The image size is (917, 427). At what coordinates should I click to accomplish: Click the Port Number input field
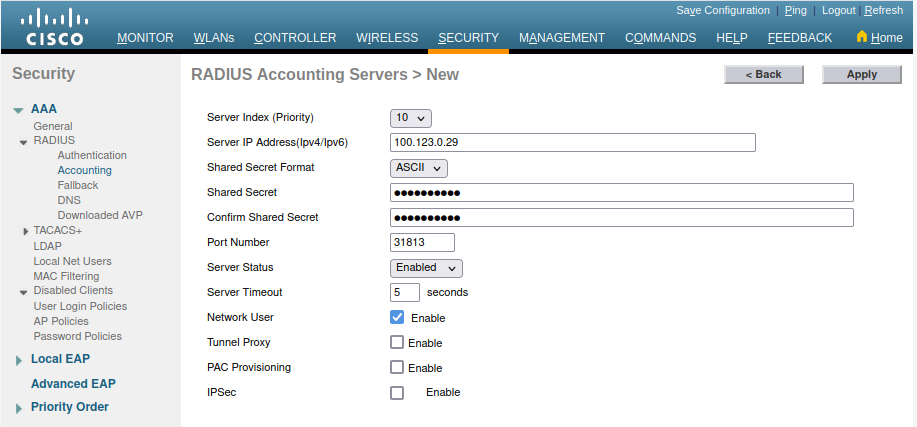[x=422, y=242]
